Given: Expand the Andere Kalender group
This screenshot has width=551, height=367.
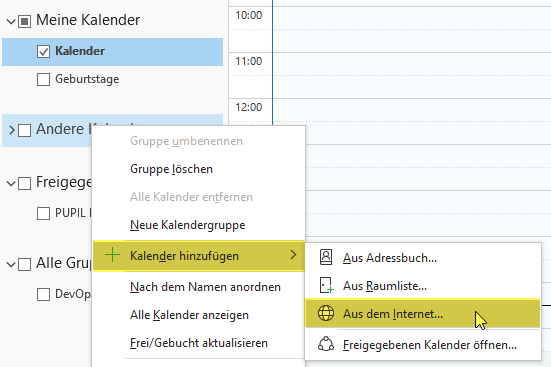Looking at the screenshot, I should coord(12,130).
